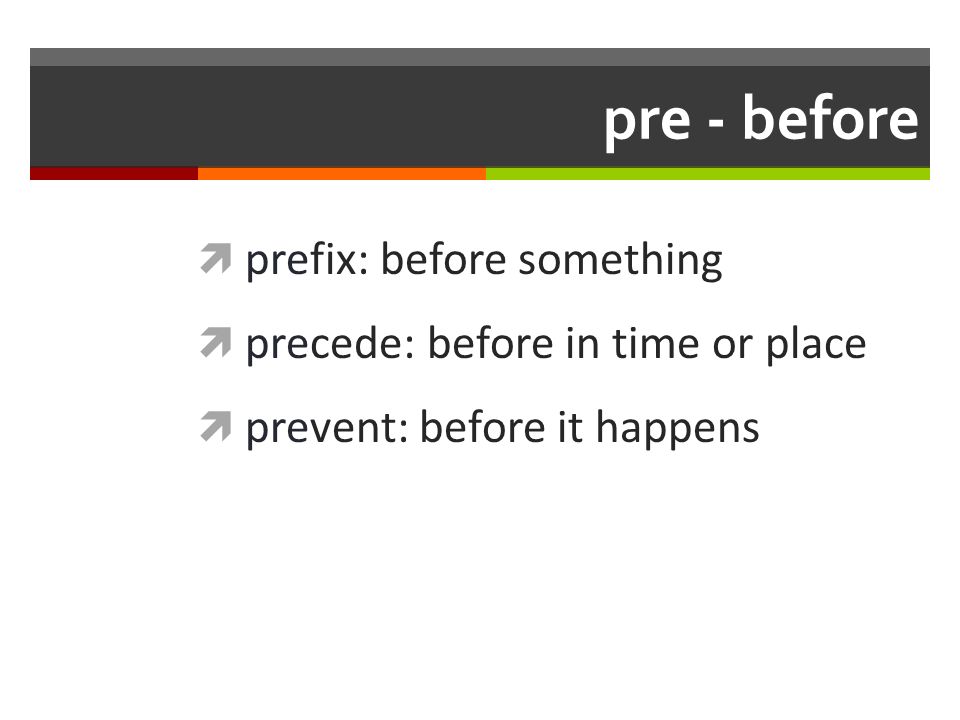
Task: Click the word 'happens' in last bullet
Action: pos(677,429)
